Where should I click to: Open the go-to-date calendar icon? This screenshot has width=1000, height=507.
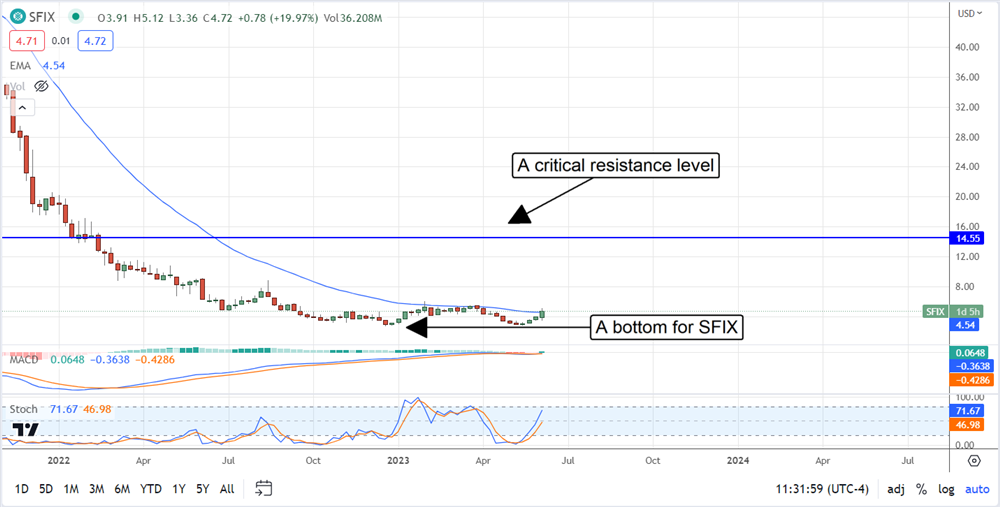point(264,488)
